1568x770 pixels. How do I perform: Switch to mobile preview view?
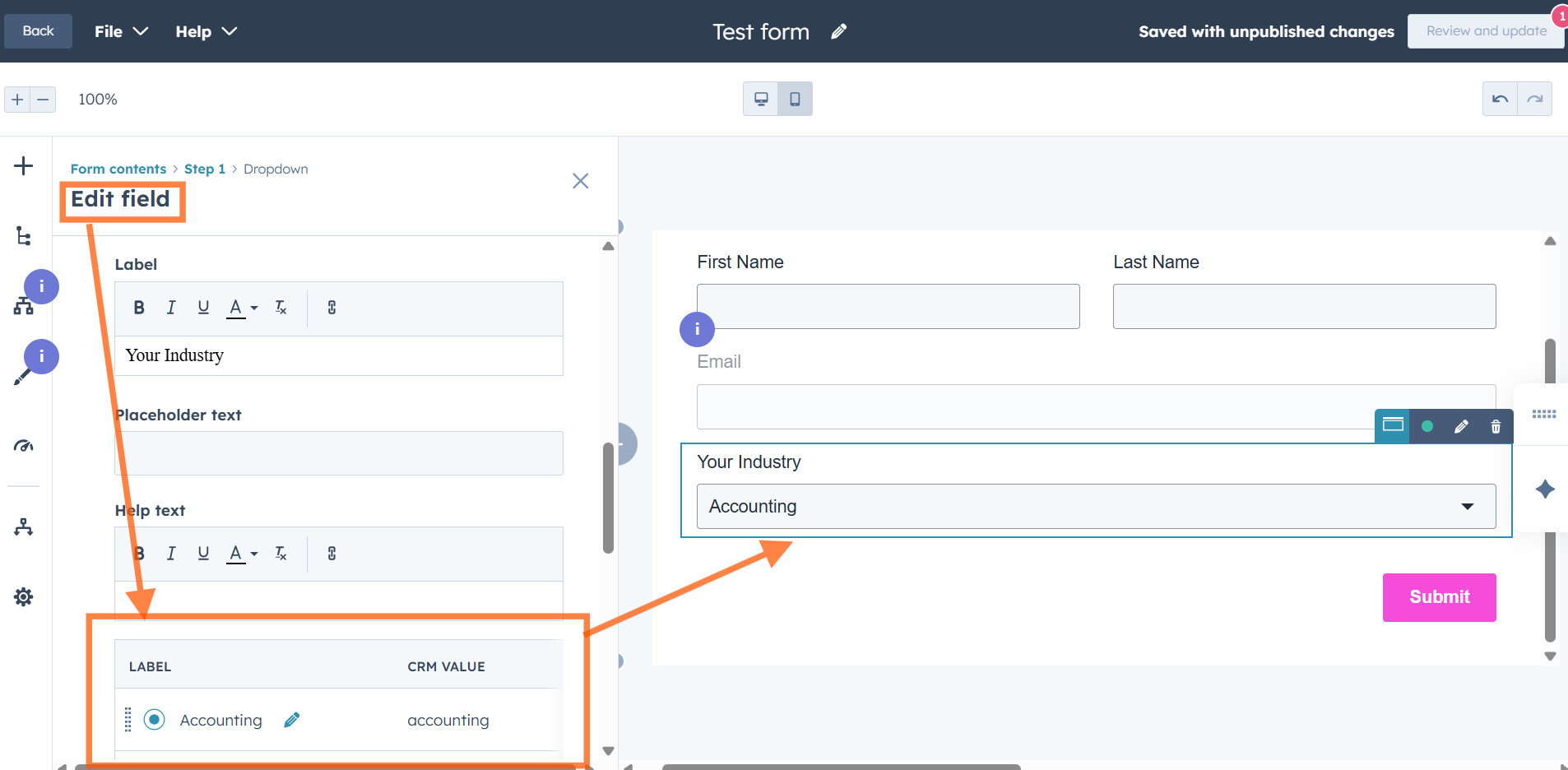(795, 99)
